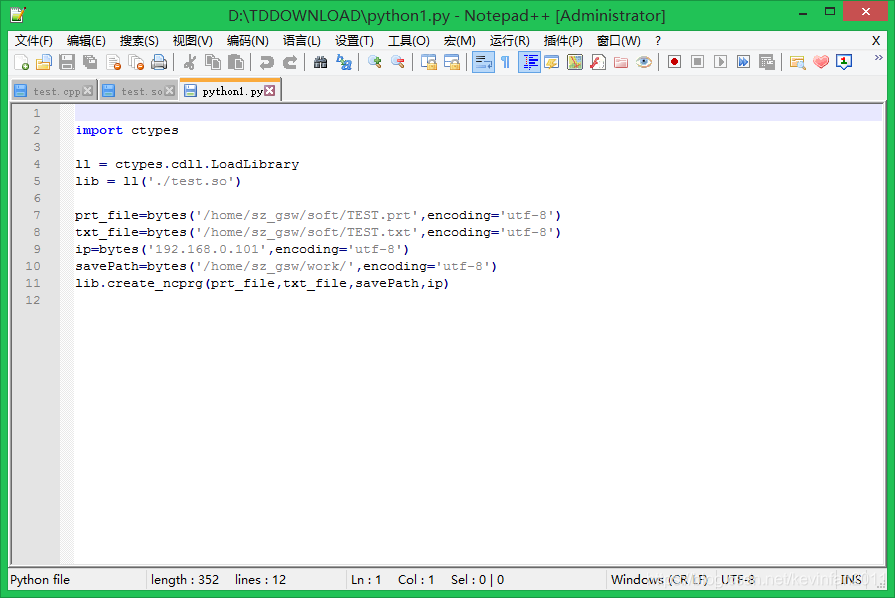Open the 编辑(E) menu

[86, 41]
